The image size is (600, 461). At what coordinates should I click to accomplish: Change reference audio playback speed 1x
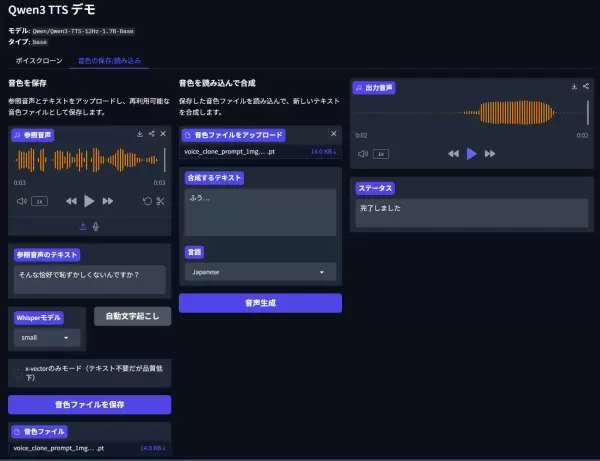point(39,201)
